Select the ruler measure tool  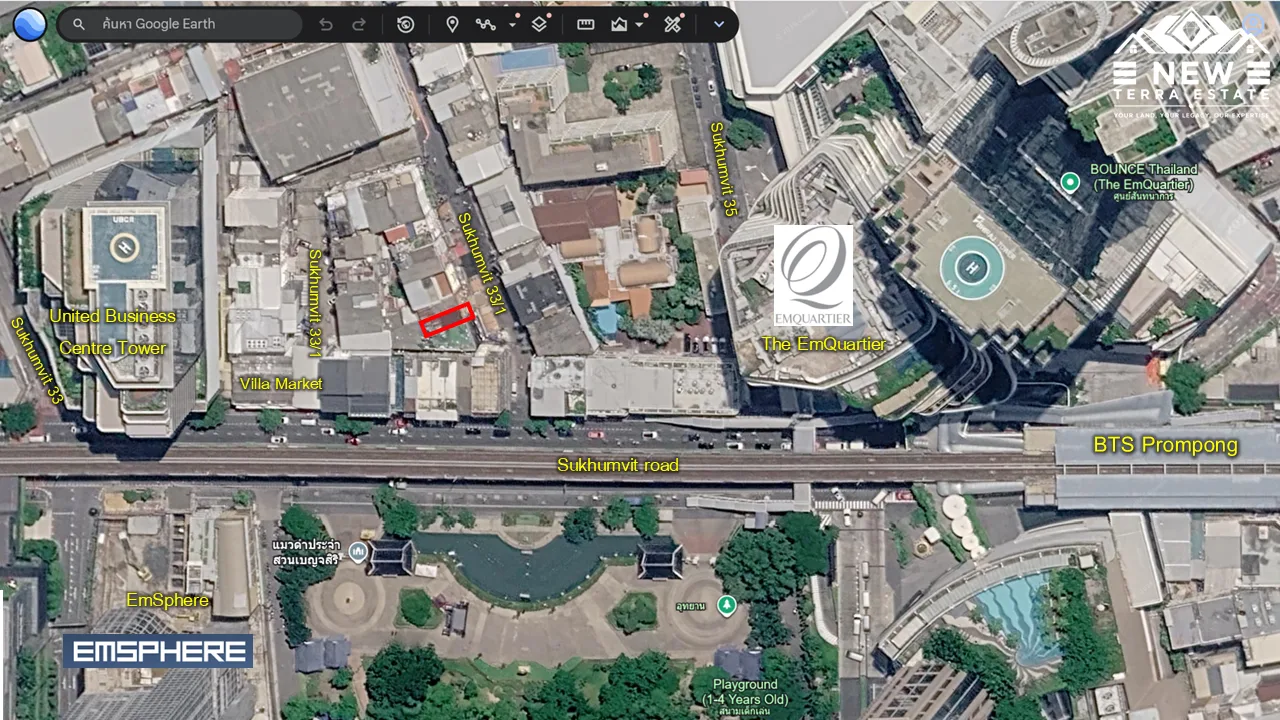pyautogui.click(x=586, y=24)
